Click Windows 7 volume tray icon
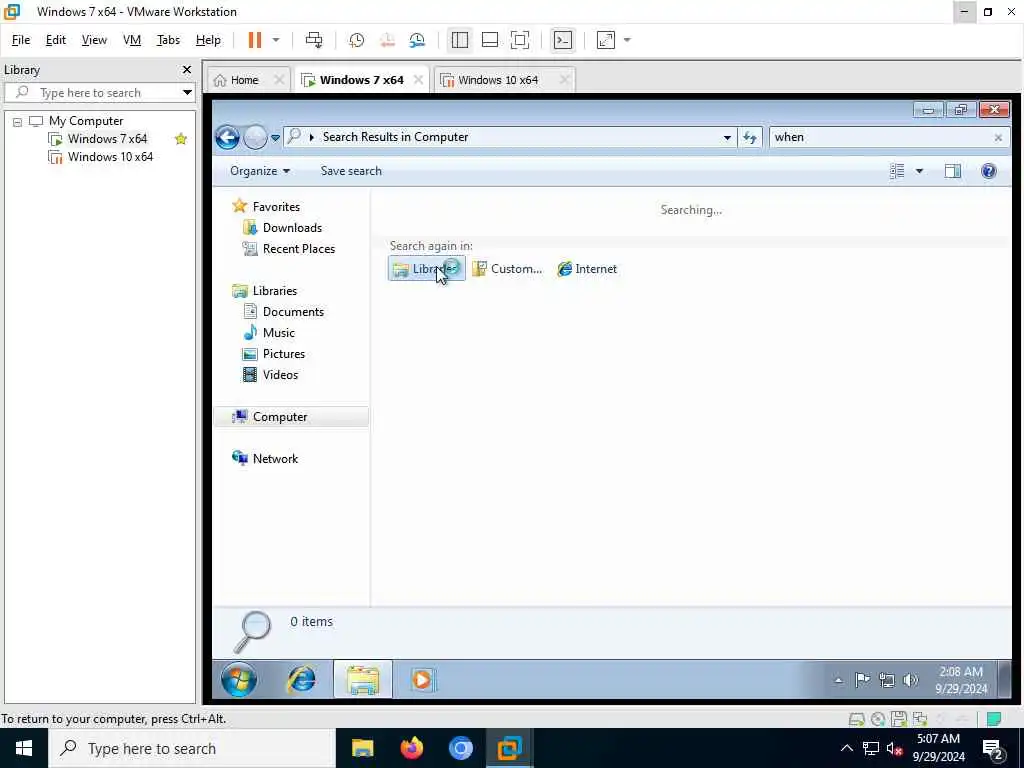Screen dimensions: 1024x768 tap(910, 680)
